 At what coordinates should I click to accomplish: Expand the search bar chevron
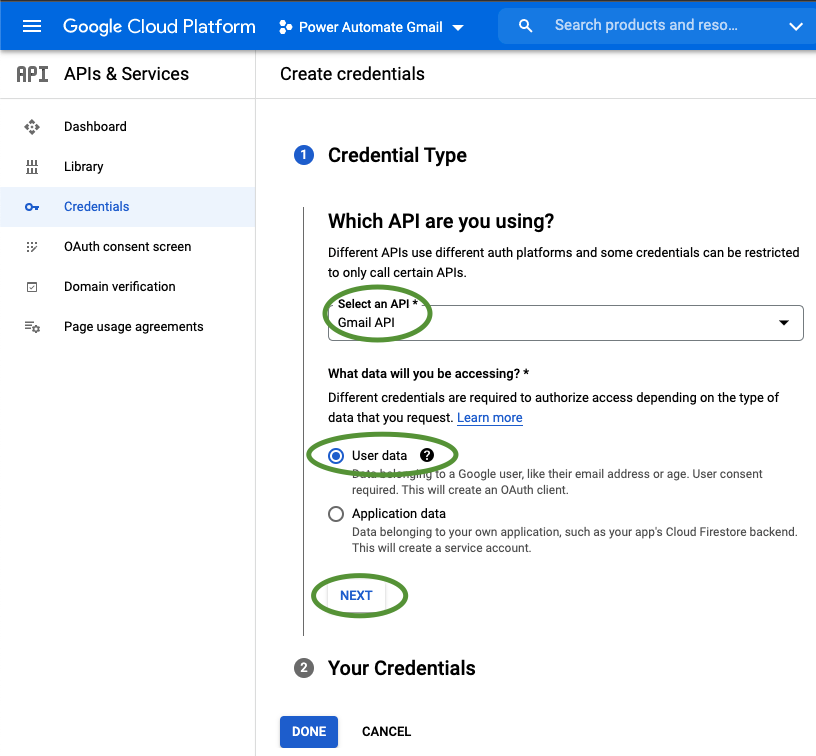click(797, 25)
